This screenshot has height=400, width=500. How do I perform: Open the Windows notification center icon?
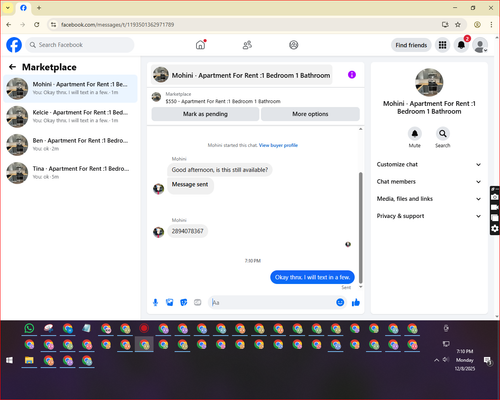tap(488, 360)
